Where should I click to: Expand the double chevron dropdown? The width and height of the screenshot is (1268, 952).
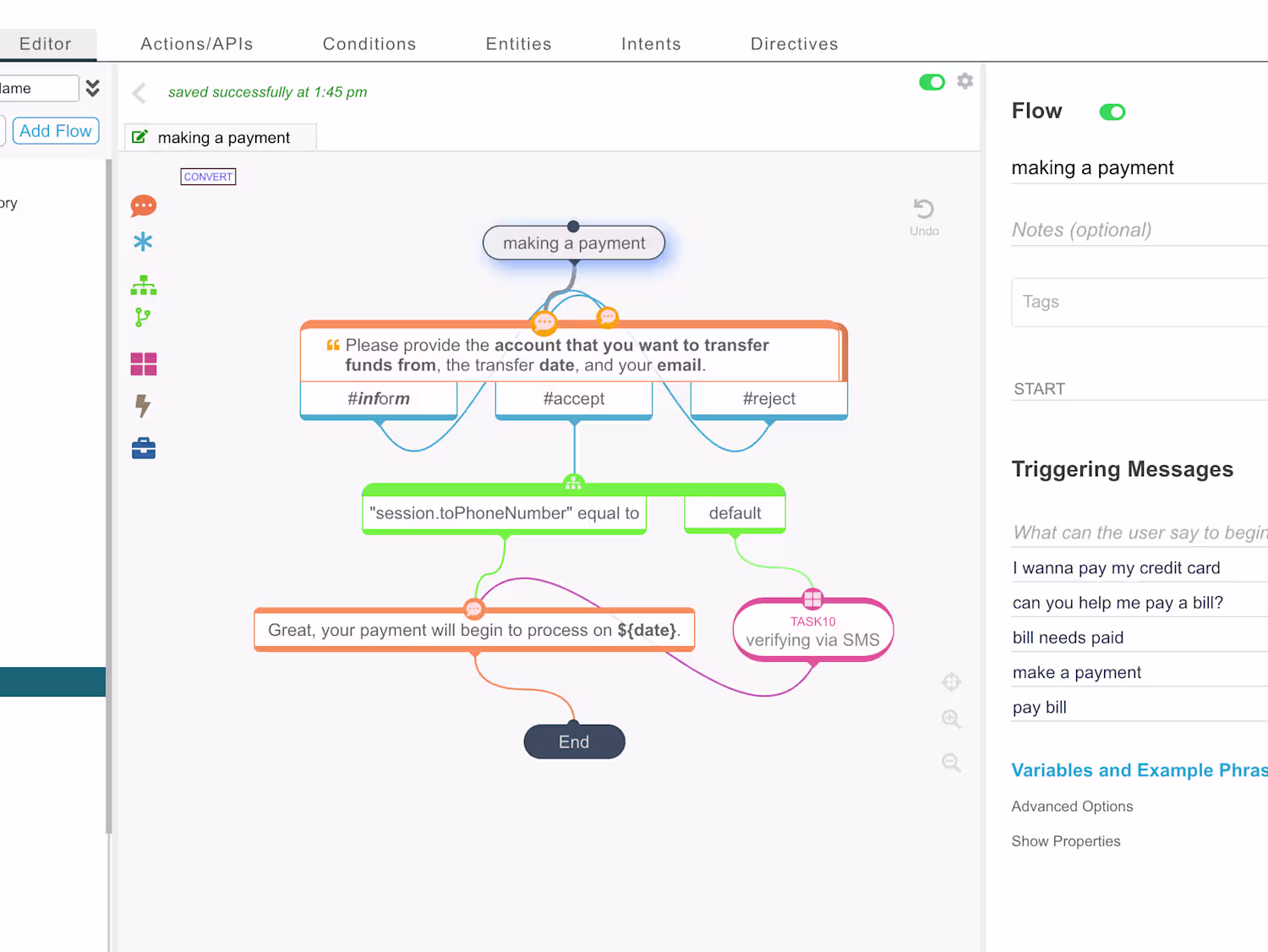(93, 88)
